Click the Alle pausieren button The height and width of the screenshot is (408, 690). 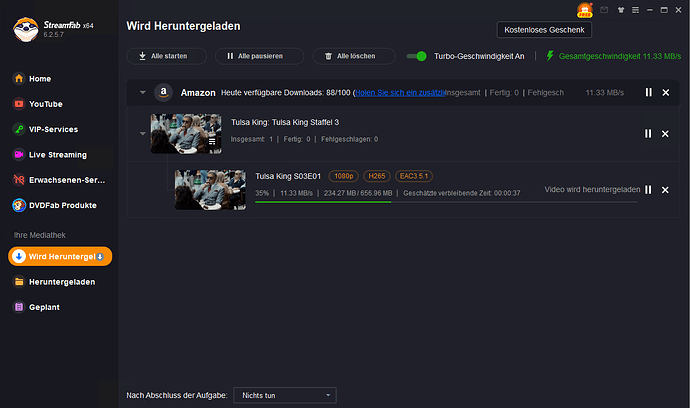[x=254, y=56]
